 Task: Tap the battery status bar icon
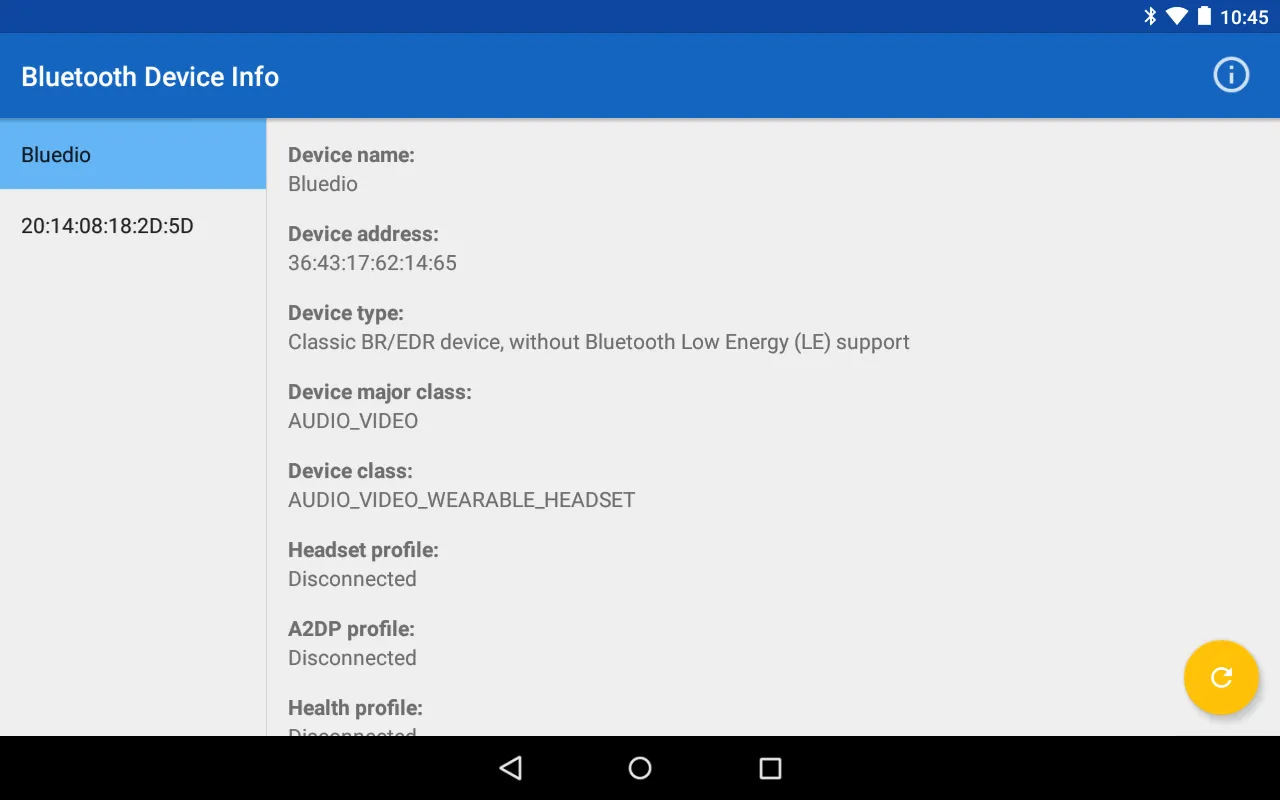point(1205,16)
